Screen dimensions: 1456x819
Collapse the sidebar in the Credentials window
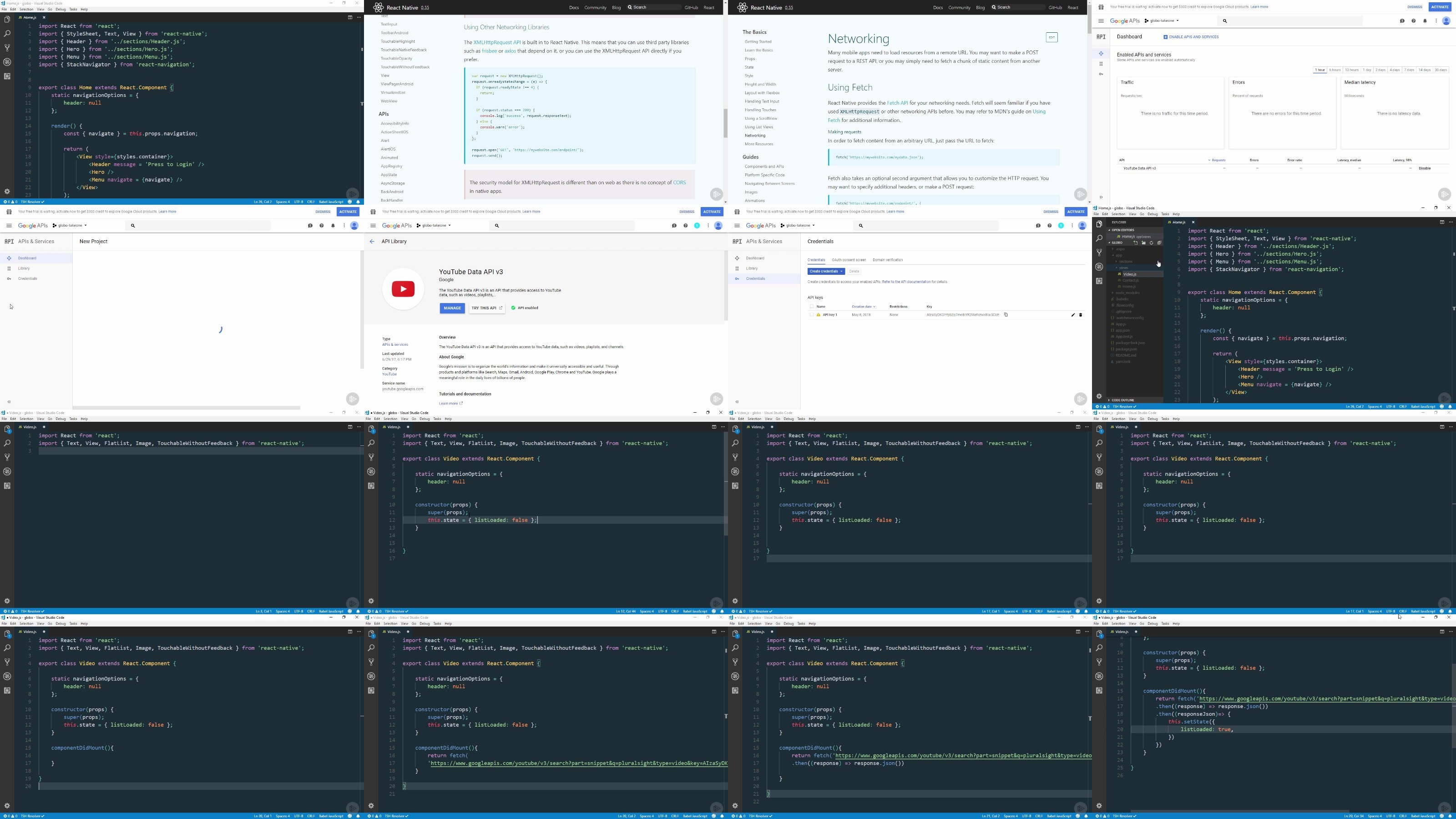737,402
